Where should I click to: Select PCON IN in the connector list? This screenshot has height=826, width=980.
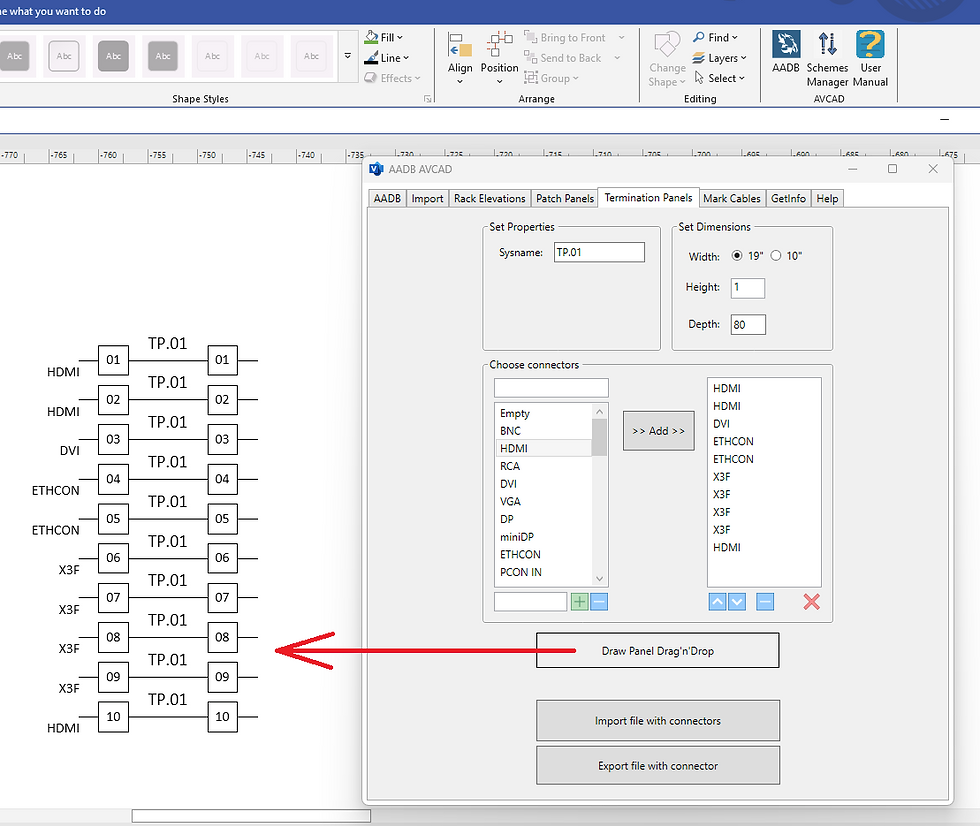click(x=544, y=572)
